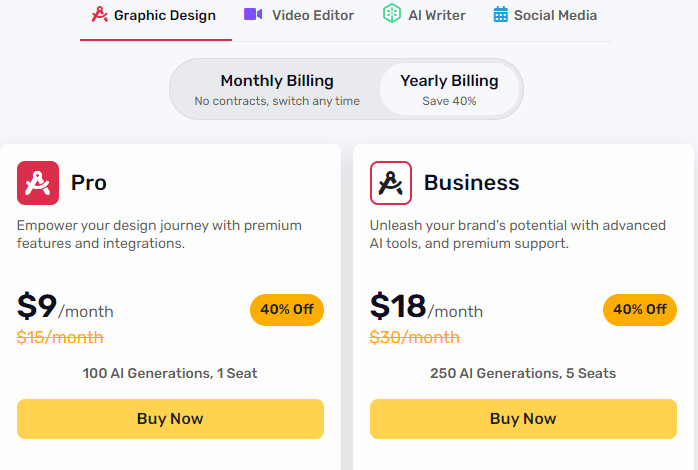Click the green AI Writer hexagon icon
Image resolution: width=698 pixels, height=470 pixels.
click(x=392, y=13)
